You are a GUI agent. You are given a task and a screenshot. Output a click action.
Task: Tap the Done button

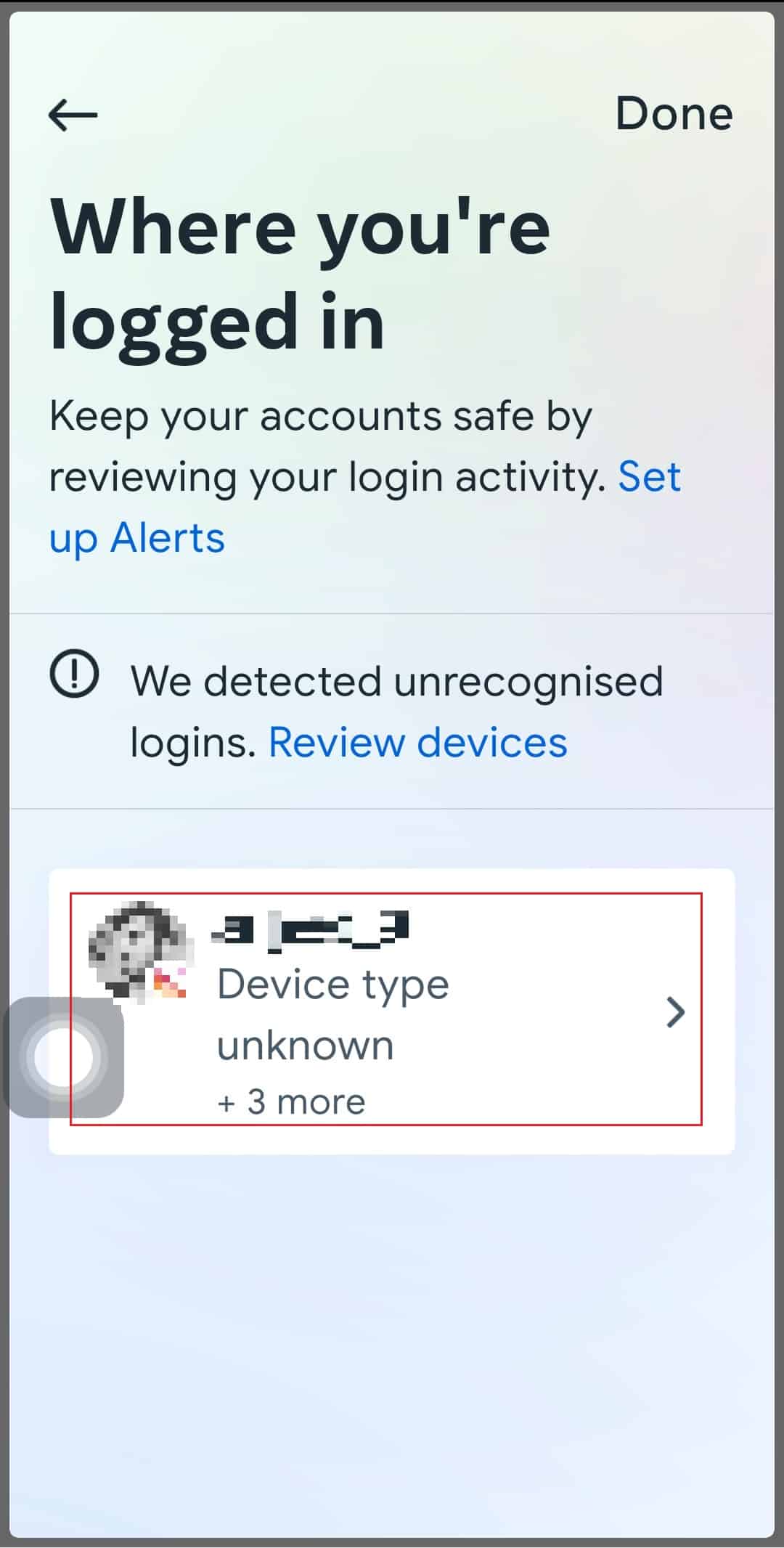(x=674, y=114)
